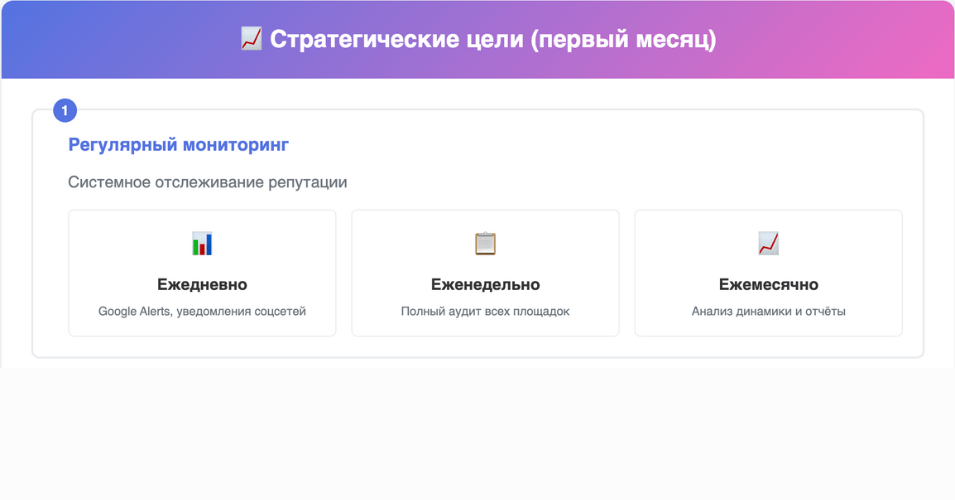Click the text Полный аудит всех площадок
This screenshot has height=500, width=955.
(x=485, y=311)
